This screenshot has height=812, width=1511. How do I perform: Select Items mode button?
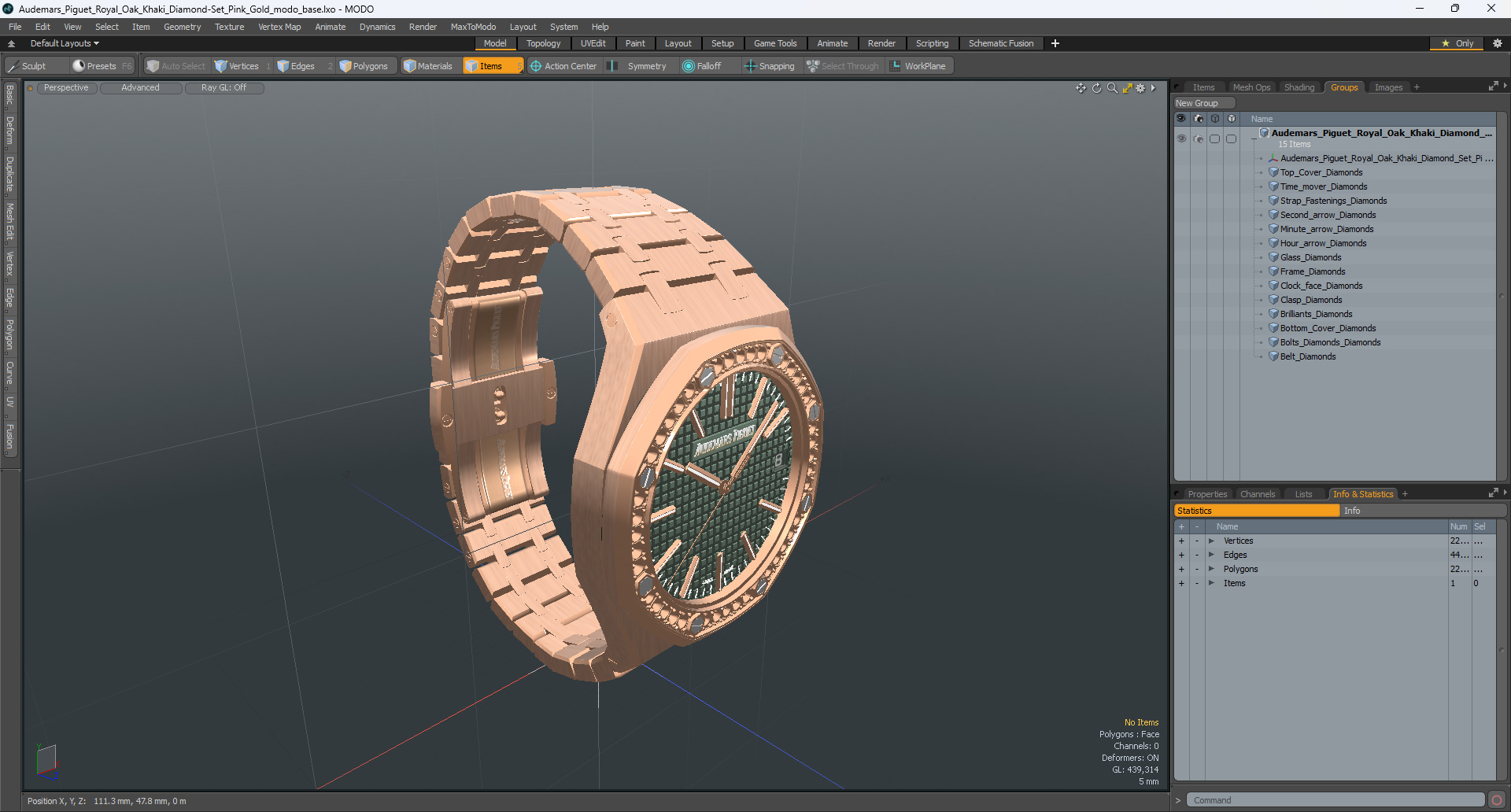coord(492,66)
